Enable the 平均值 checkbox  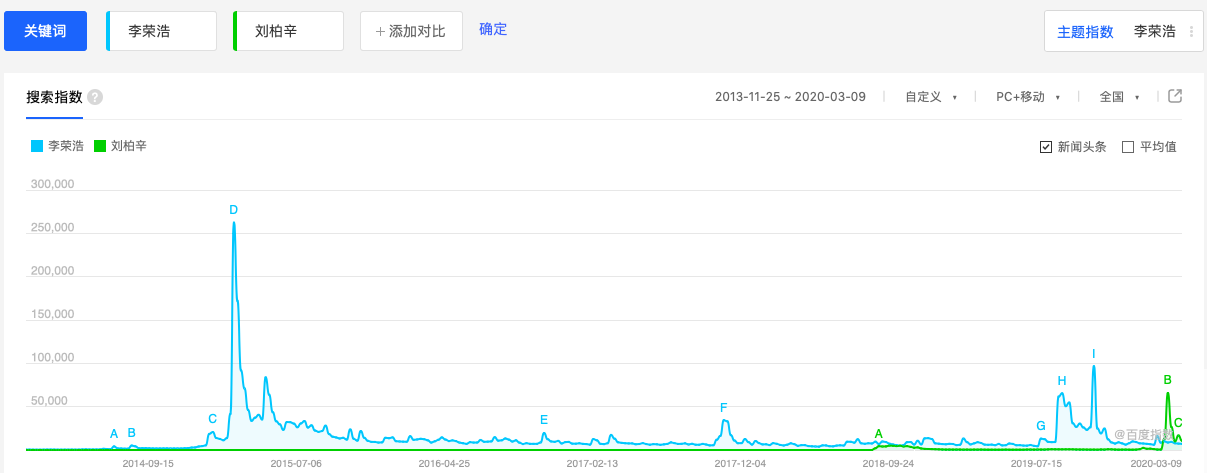pyautogui.click(x=1128, y=147)
